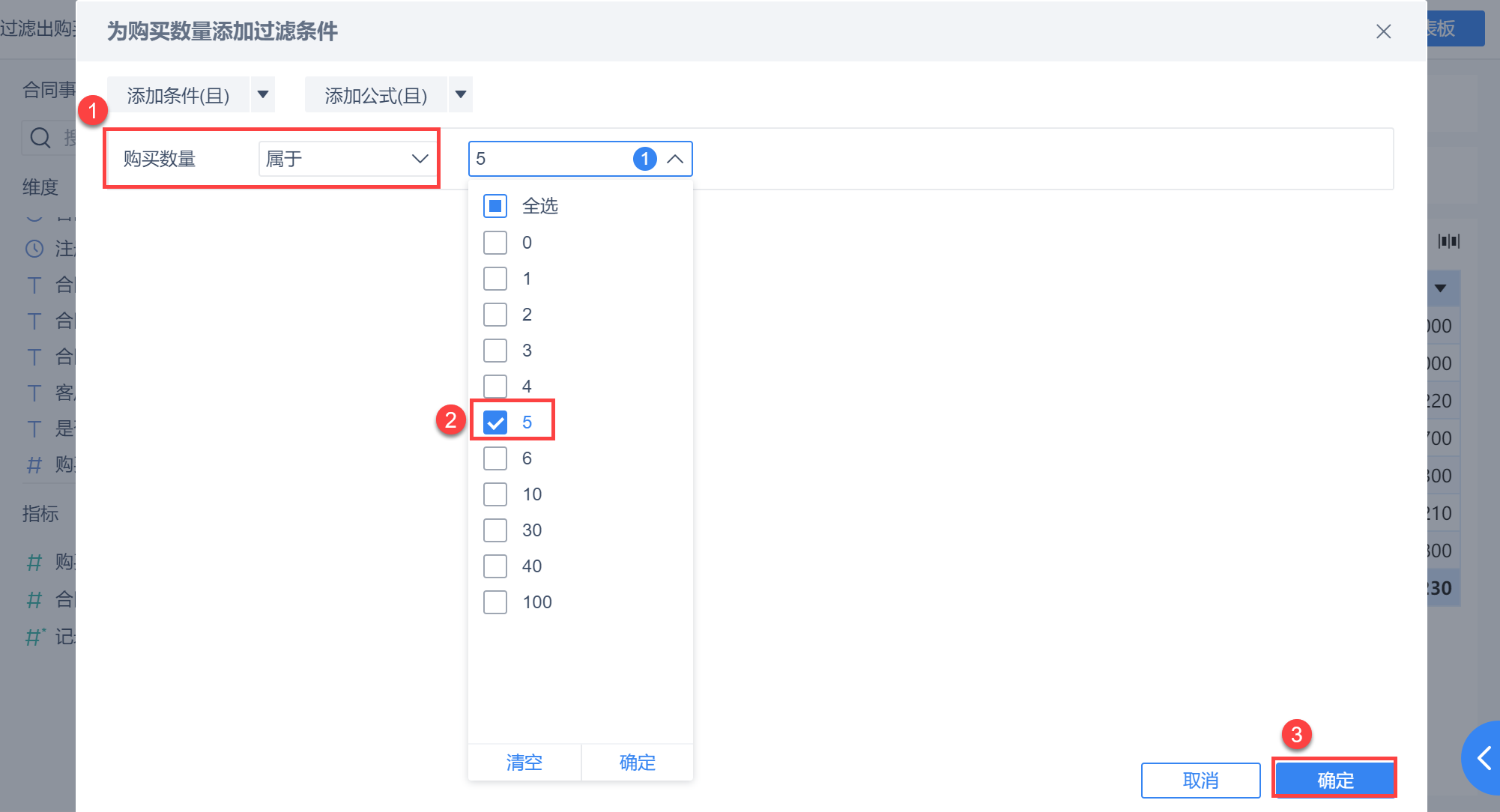Collapse the value list chevron
Screen dimensions: 1500x812
coord(675,159)
